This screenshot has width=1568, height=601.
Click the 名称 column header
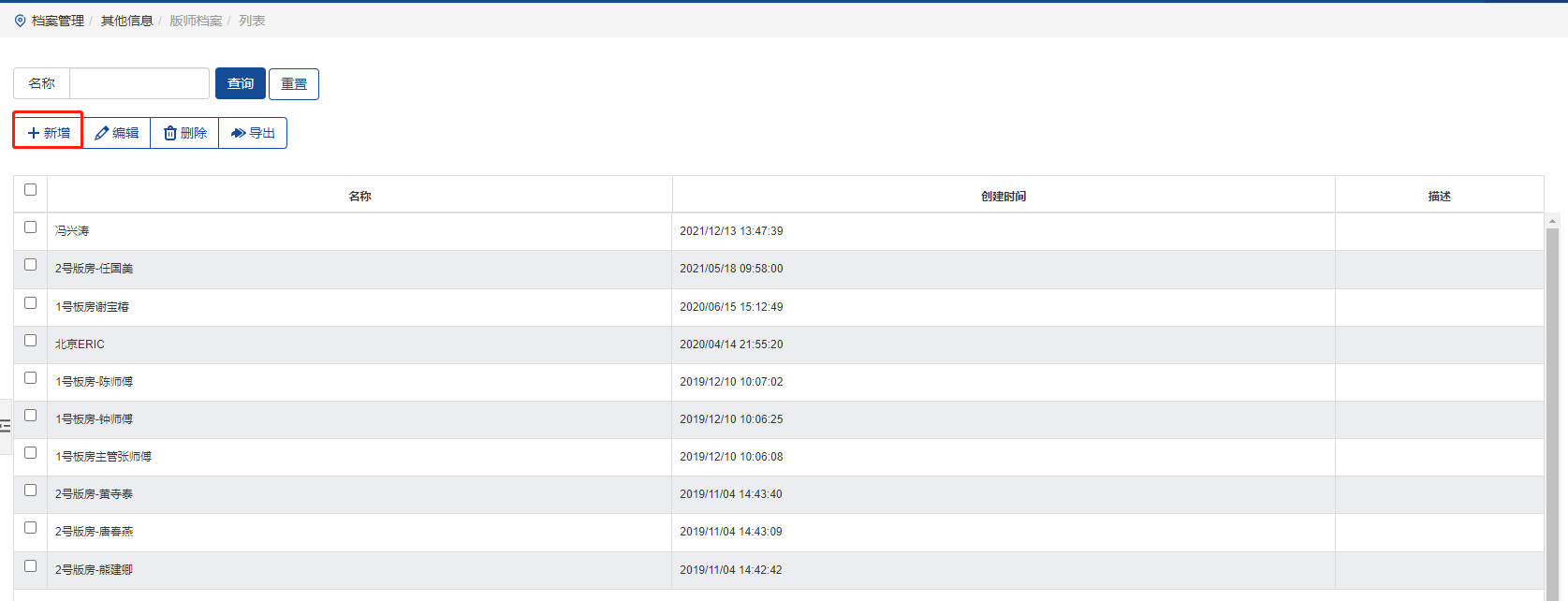(359, 196)
